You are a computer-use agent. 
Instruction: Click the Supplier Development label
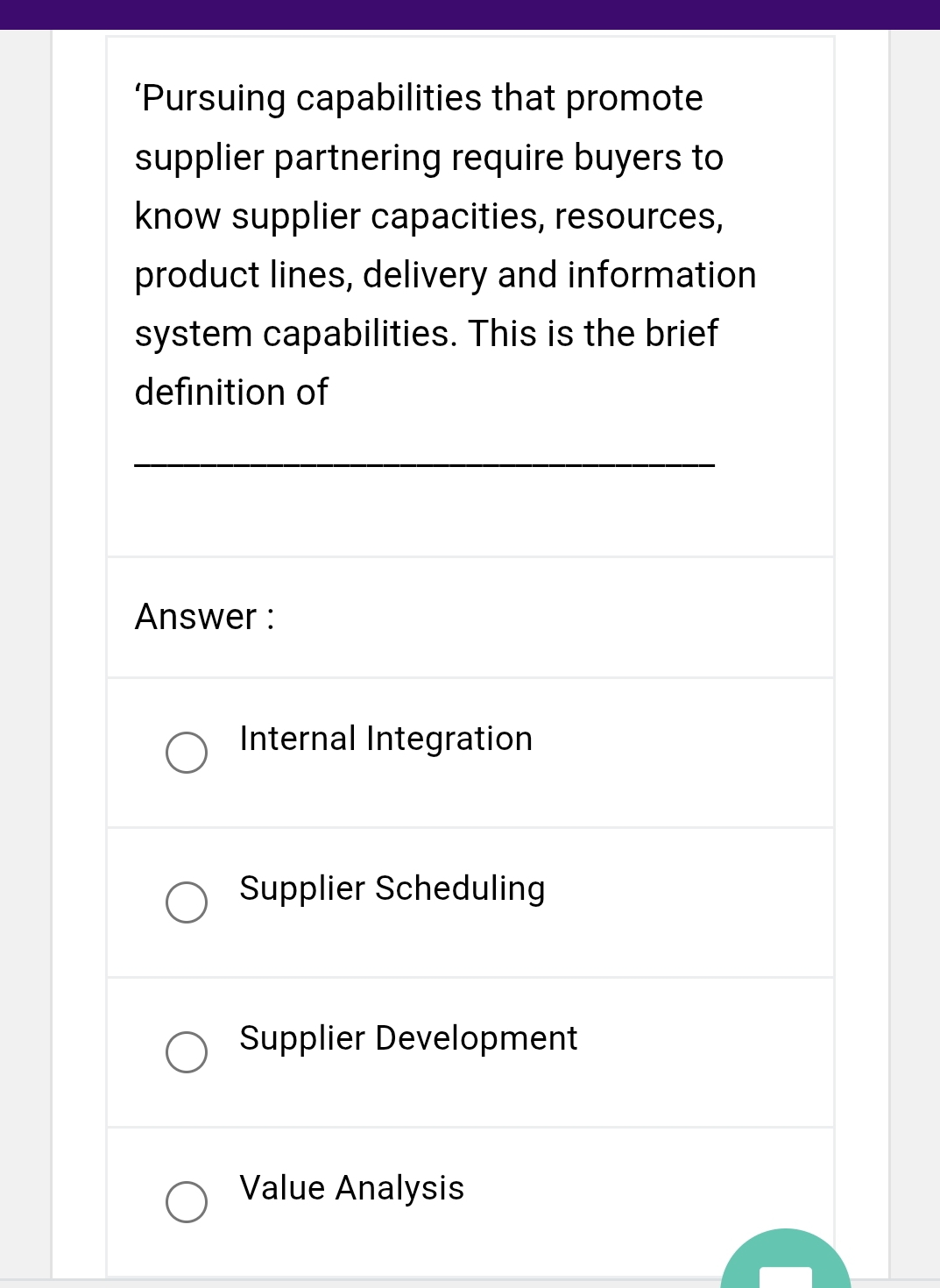point(407,1039)
